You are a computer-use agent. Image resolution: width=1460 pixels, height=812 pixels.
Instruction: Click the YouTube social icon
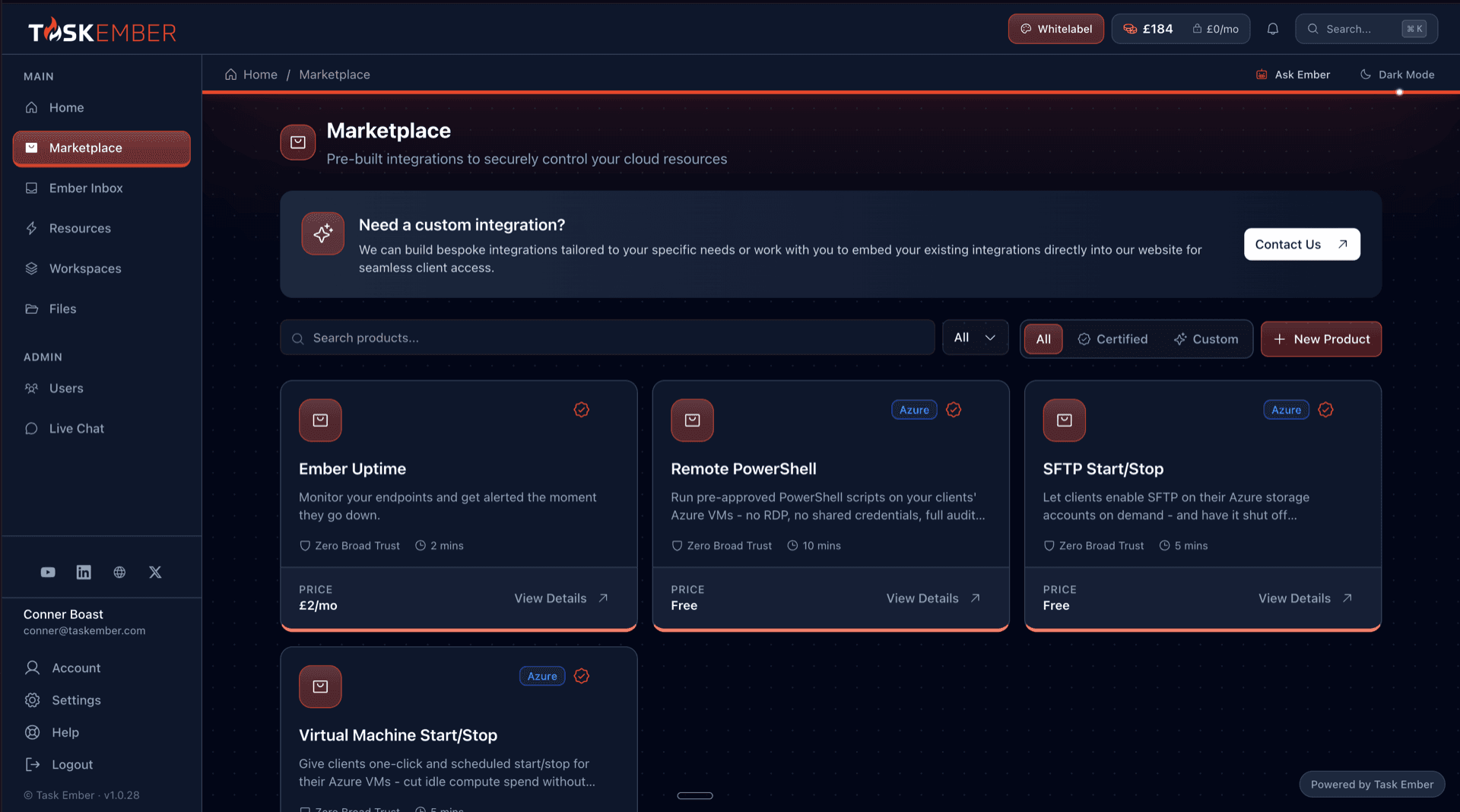click(48, 573)
